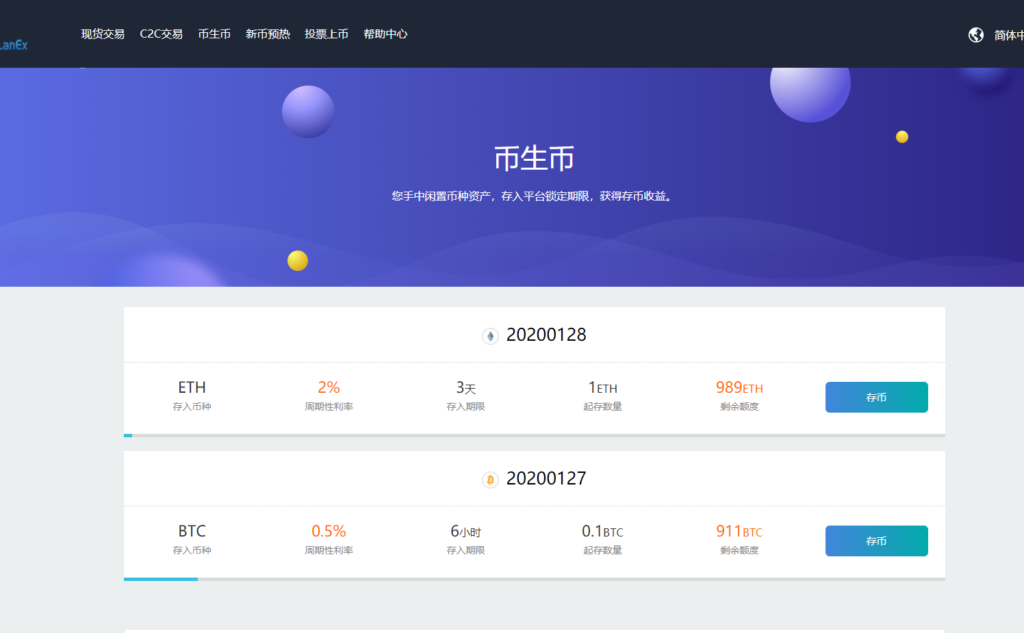The width and height of the screenshot is (1024, 633).
Task: Click the BTC plan progress bar
Action: pos(534,579)
